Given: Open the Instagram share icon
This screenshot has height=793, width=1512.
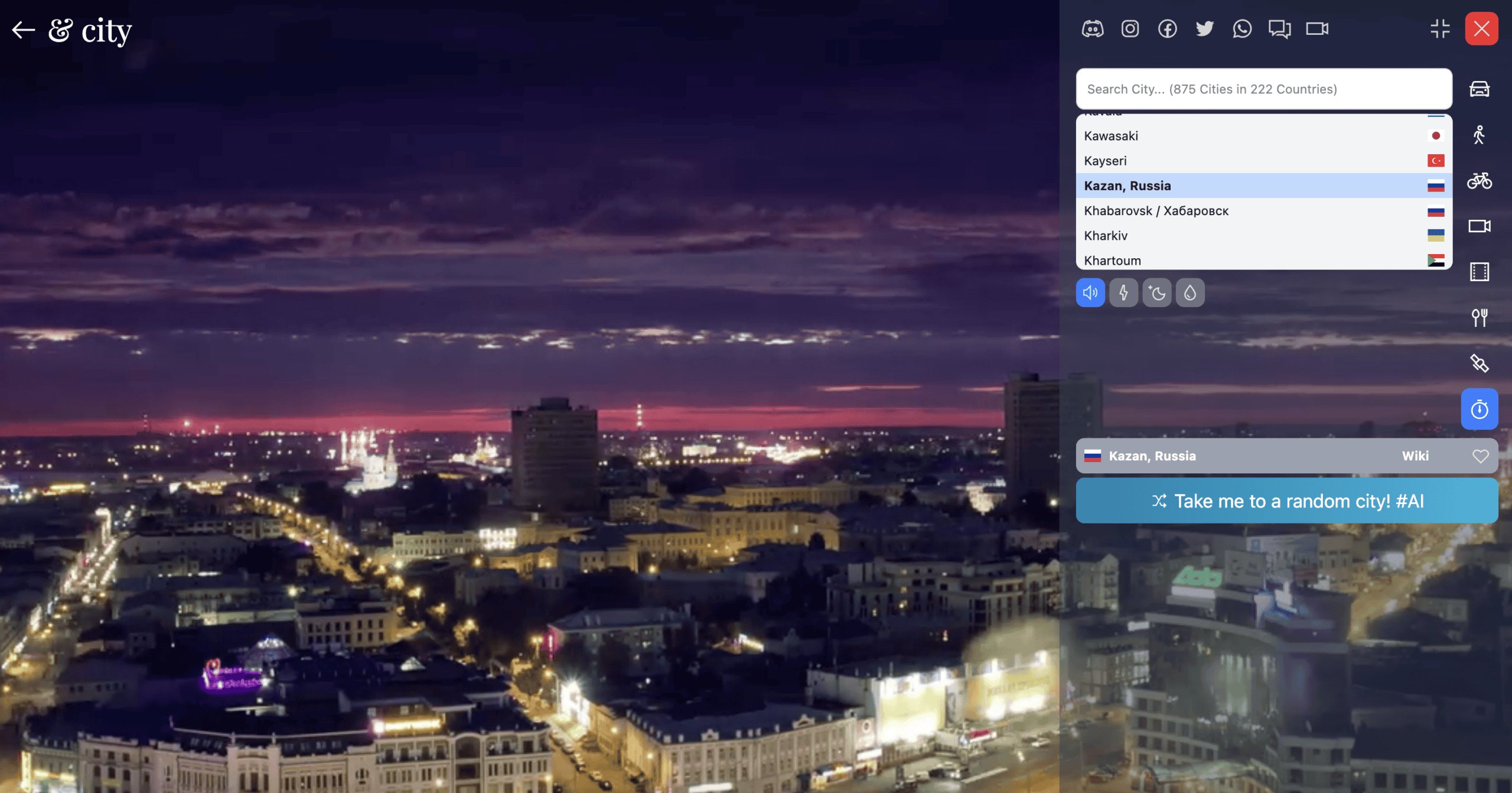Looking at the screenshot, I should point(1130,28).
